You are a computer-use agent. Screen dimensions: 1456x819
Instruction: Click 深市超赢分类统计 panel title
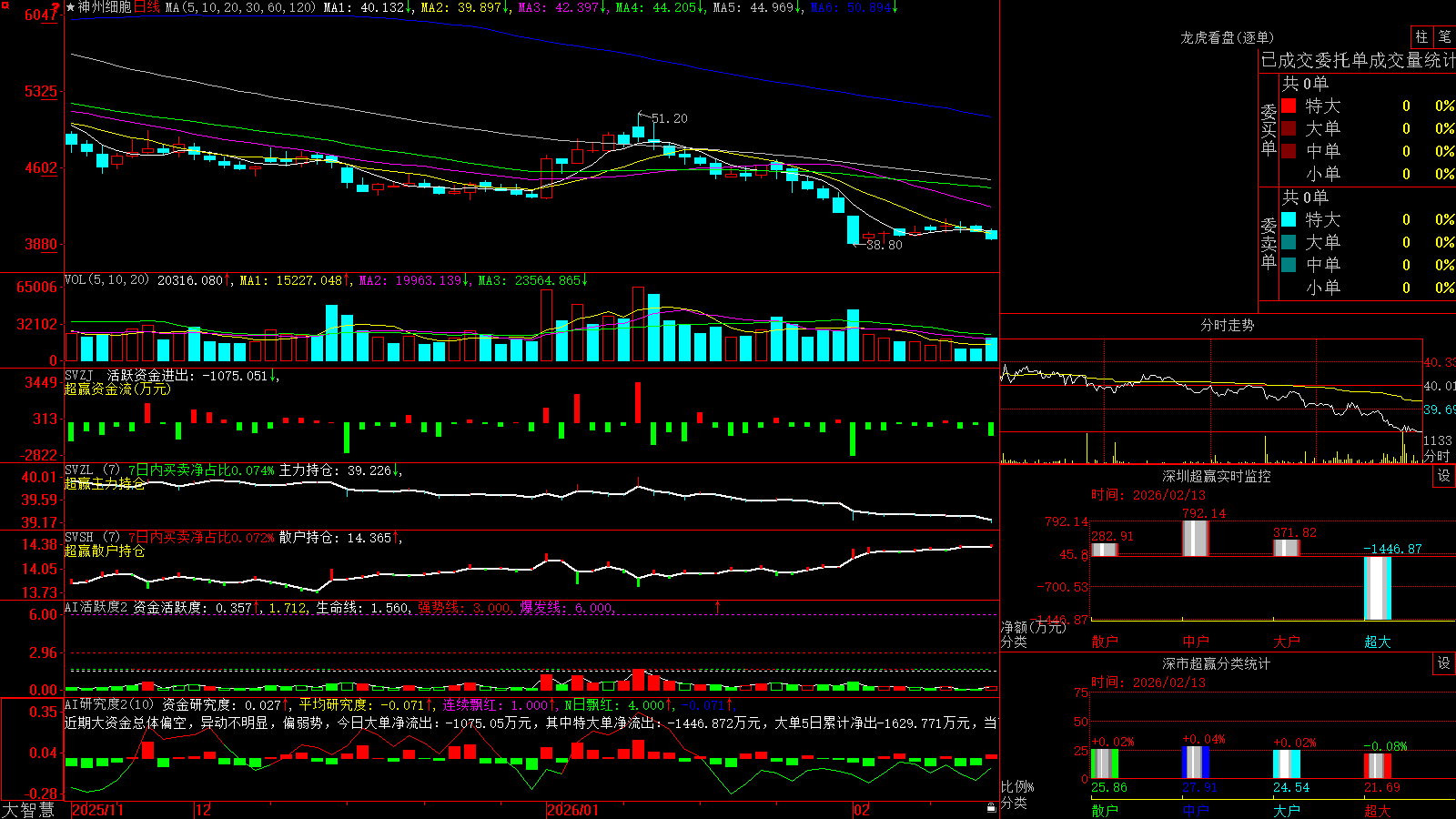tap(1217, 663)
